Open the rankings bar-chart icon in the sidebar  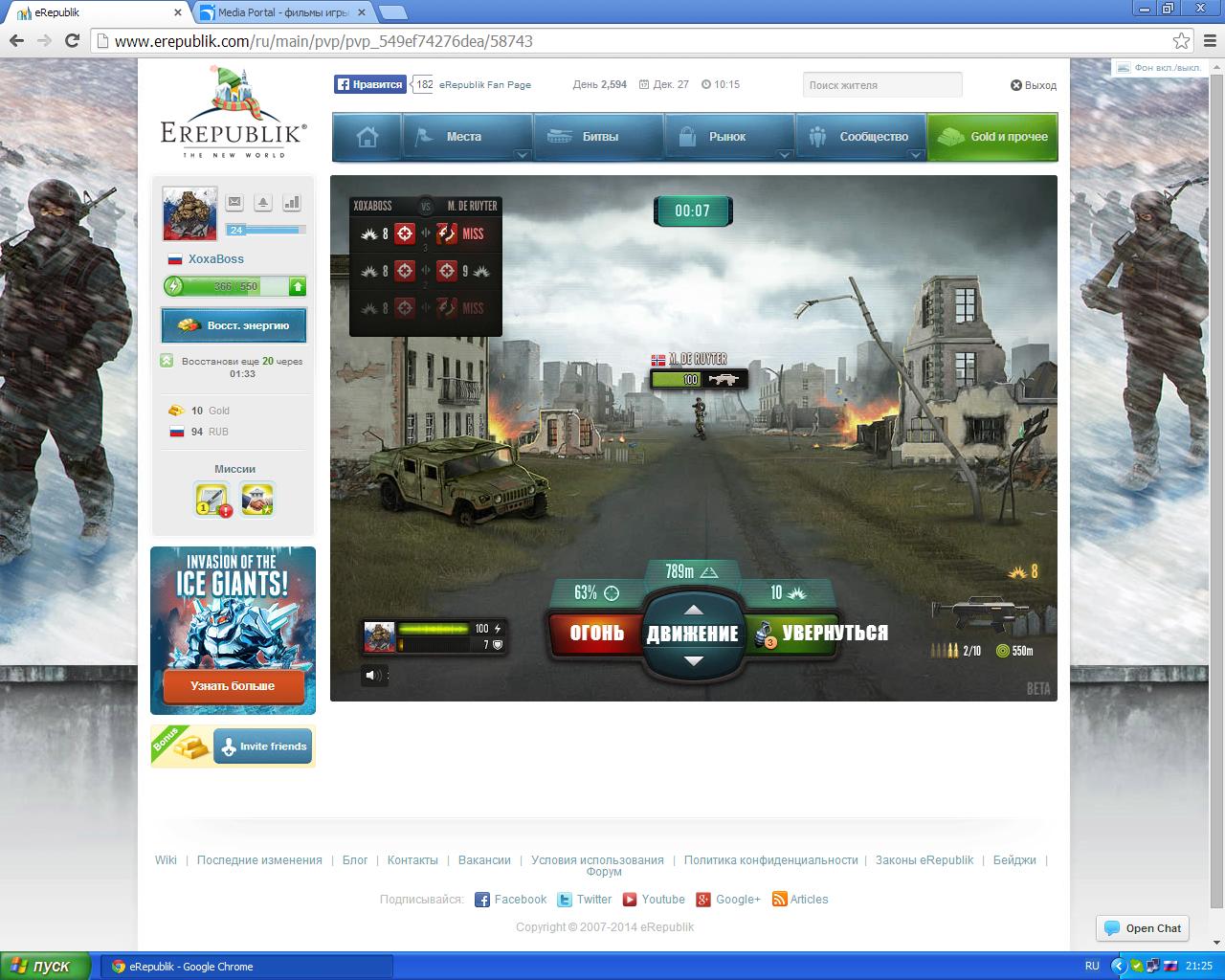[292, 202]
